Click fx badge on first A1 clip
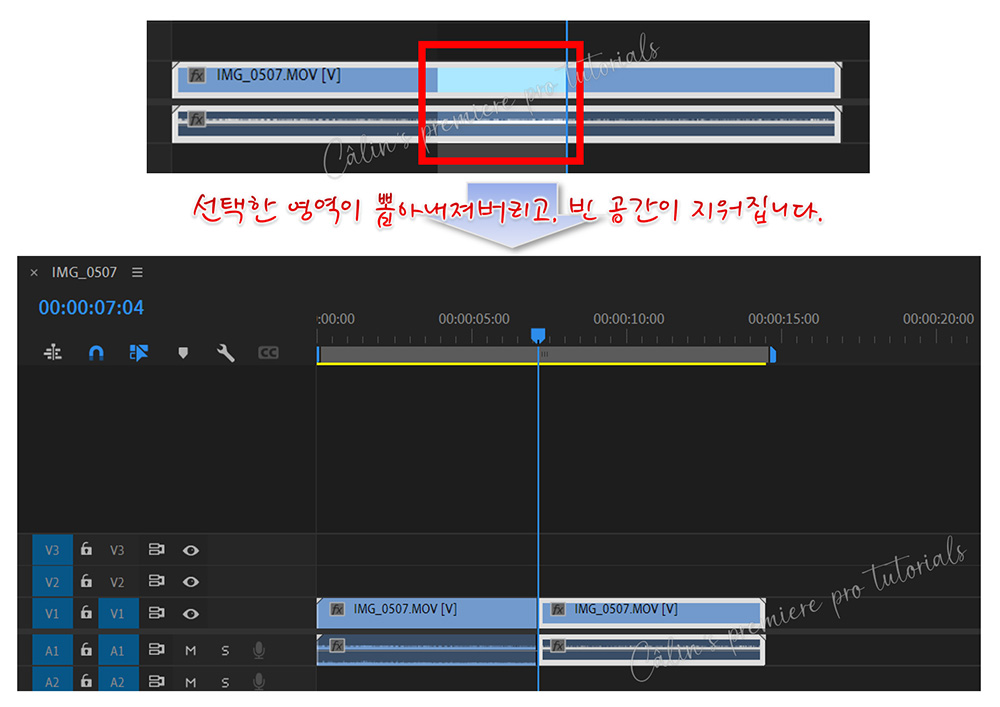Screen dimensions: 1000x707 pos(337,646)
